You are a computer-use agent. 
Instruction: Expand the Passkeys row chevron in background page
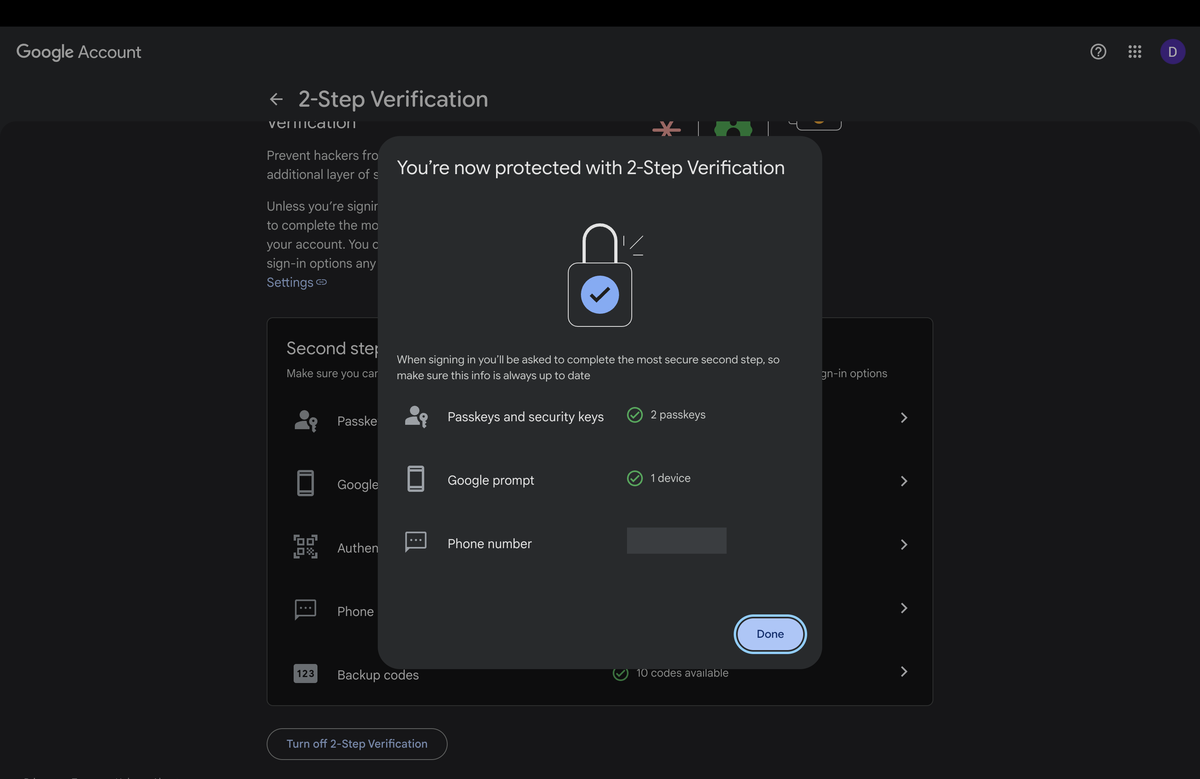point(904,418)
